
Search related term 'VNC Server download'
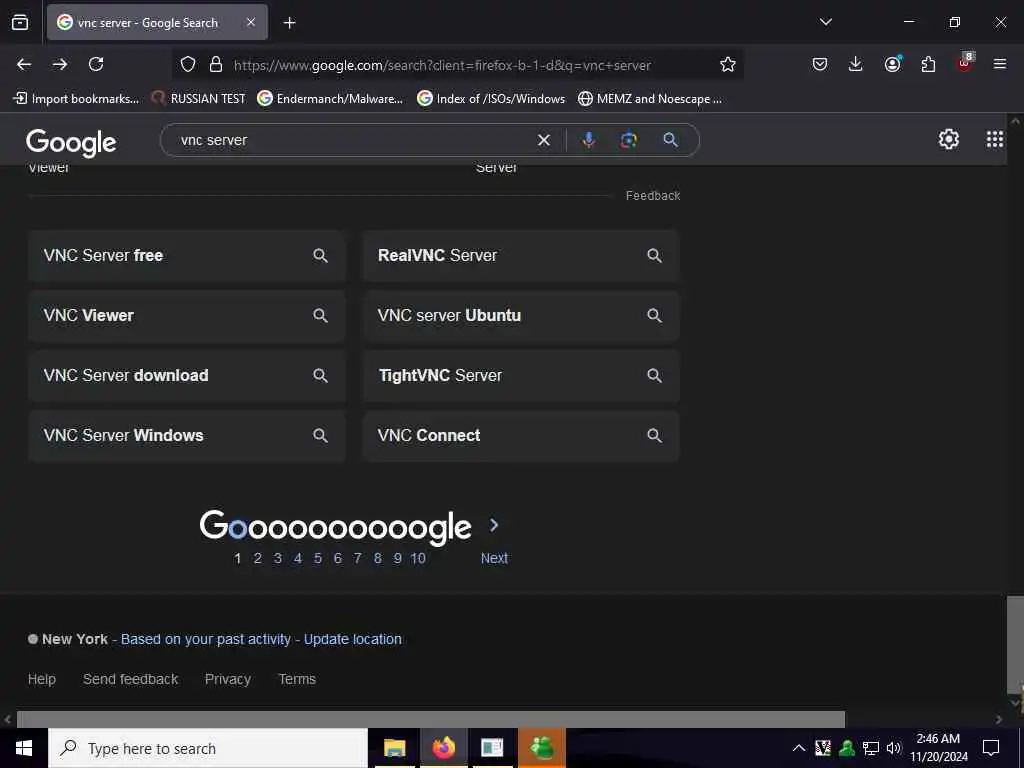(x=187, y=376)
